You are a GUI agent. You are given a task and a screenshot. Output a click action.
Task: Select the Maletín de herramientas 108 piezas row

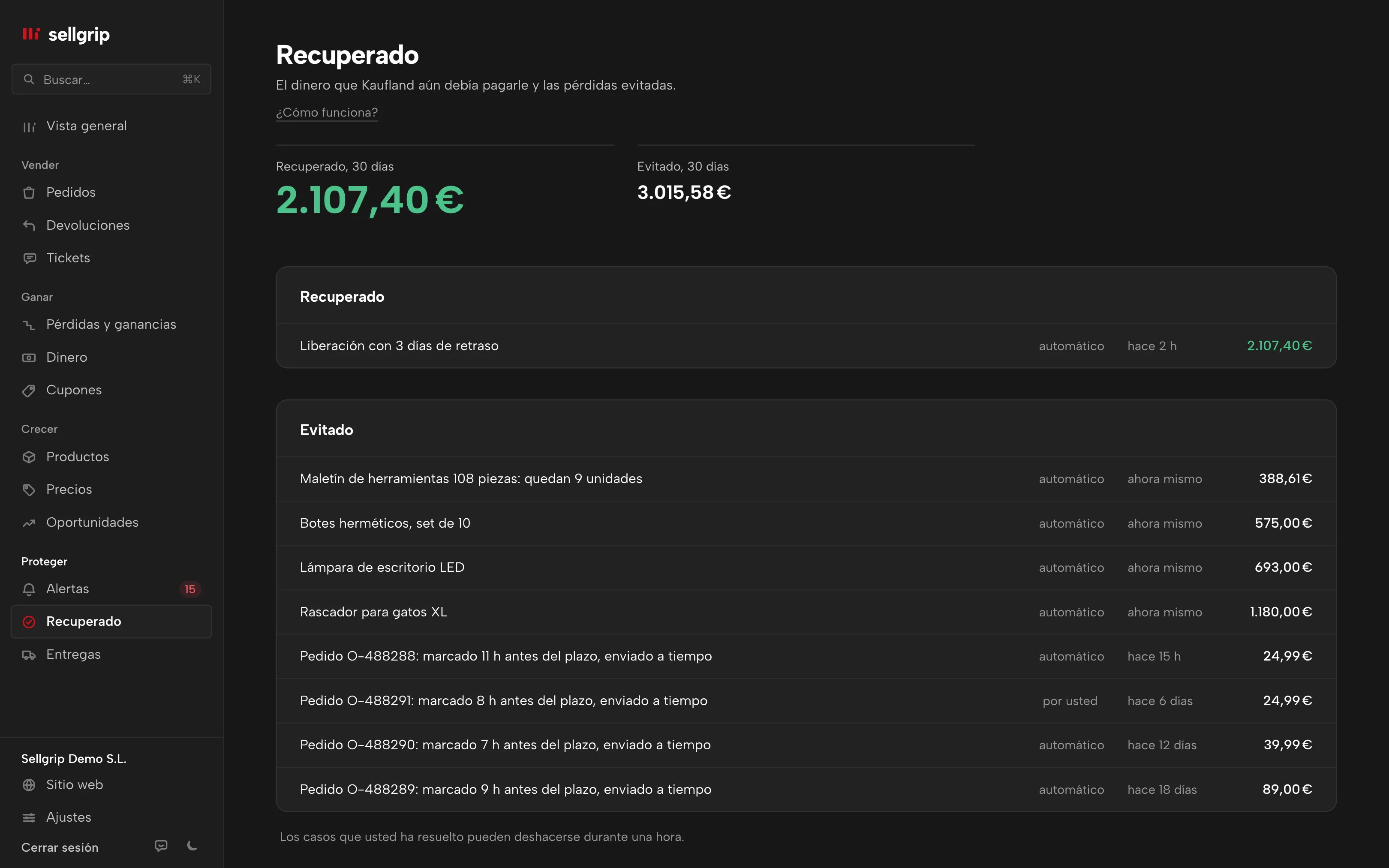[806, 479]
